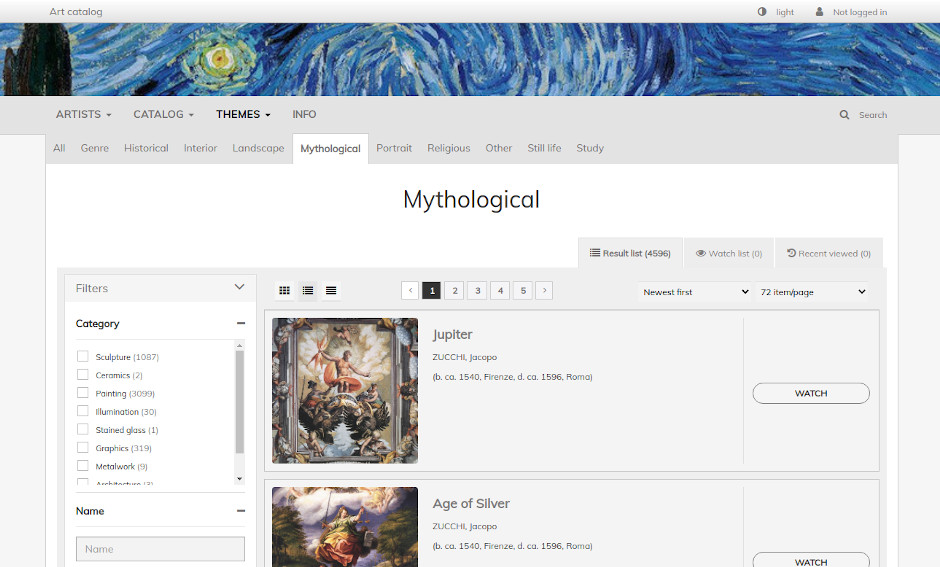Enable the Painting category checkbox
The image size is (940, 567).
tap(83, 393)
